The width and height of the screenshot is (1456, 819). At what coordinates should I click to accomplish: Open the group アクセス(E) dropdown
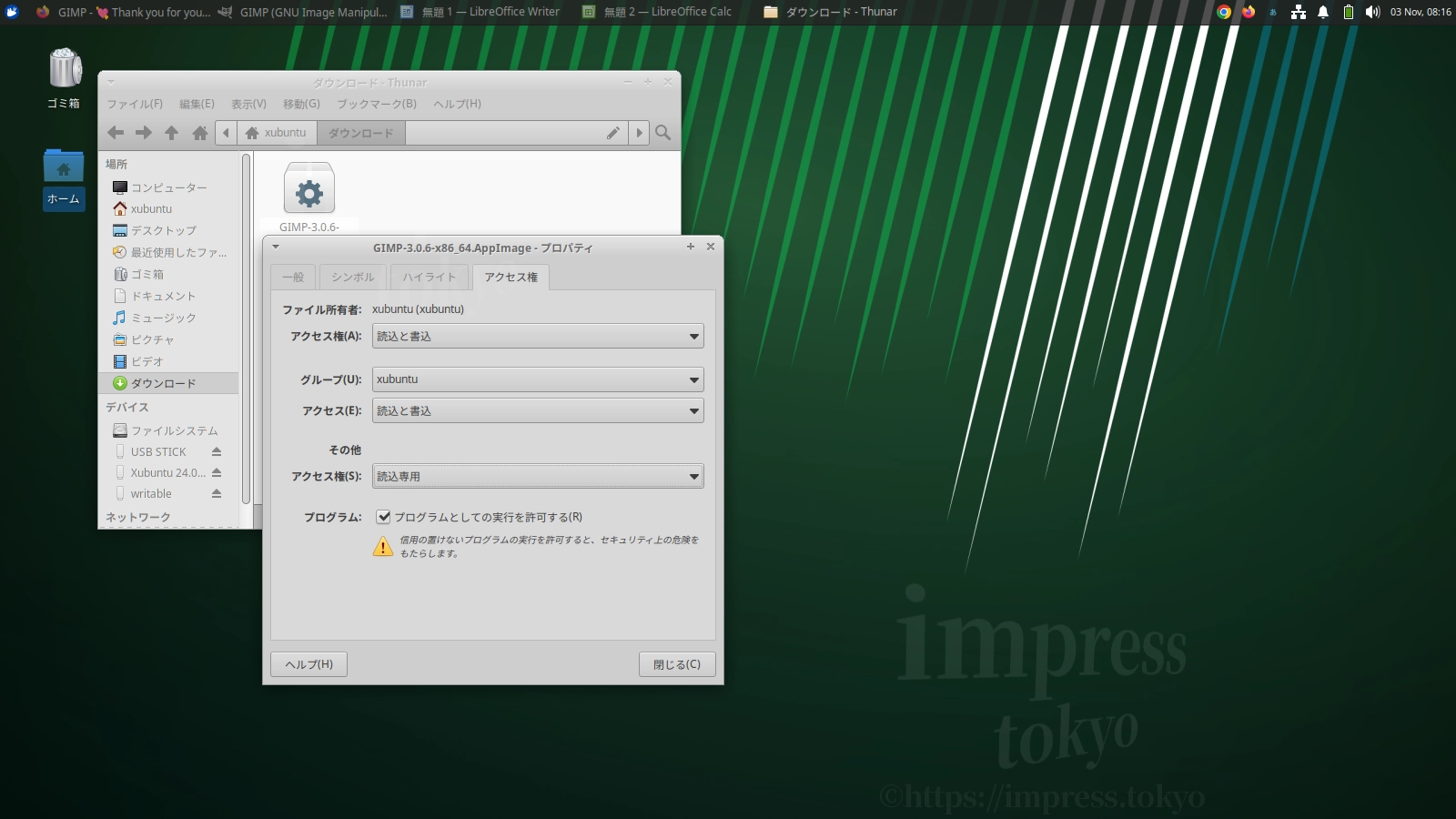coord(538,411)
